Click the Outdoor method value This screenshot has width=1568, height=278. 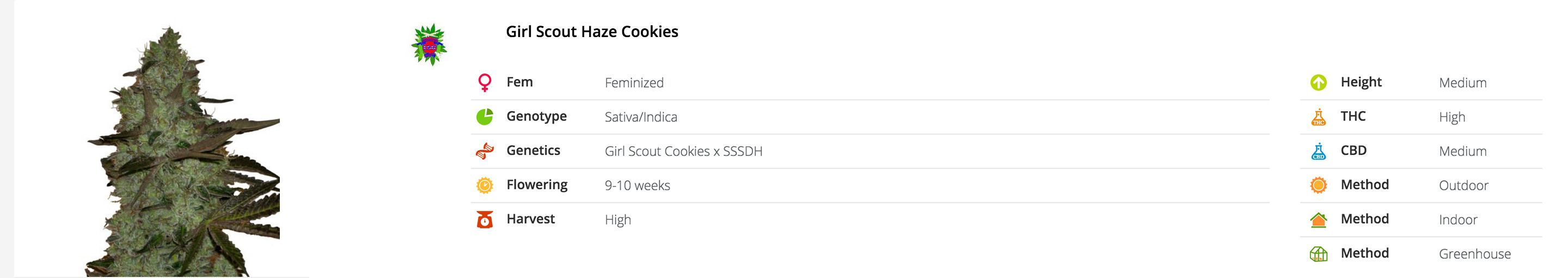pos(1463,185)
